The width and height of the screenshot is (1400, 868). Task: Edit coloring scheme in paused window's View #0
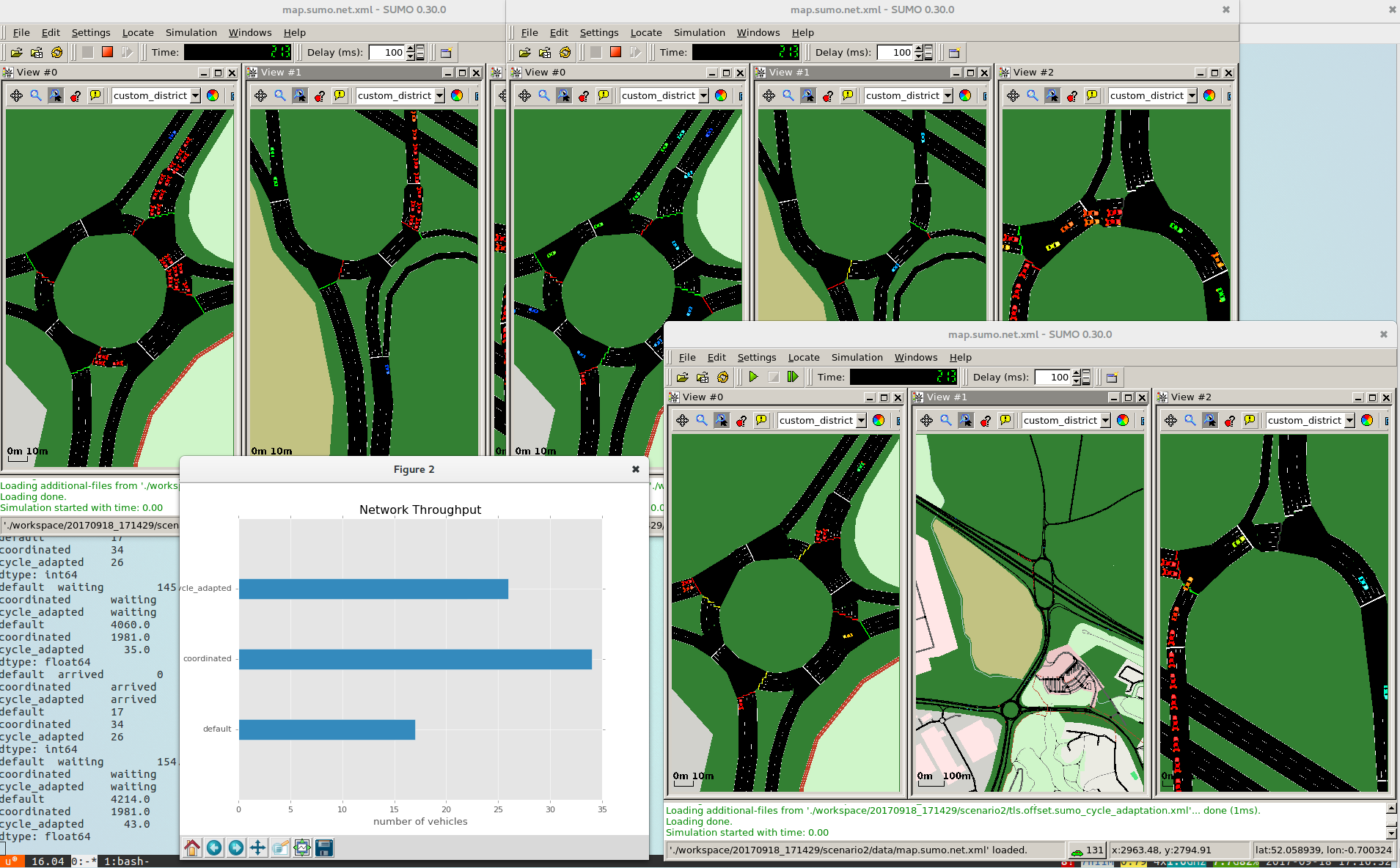click(x=879, y=420)
